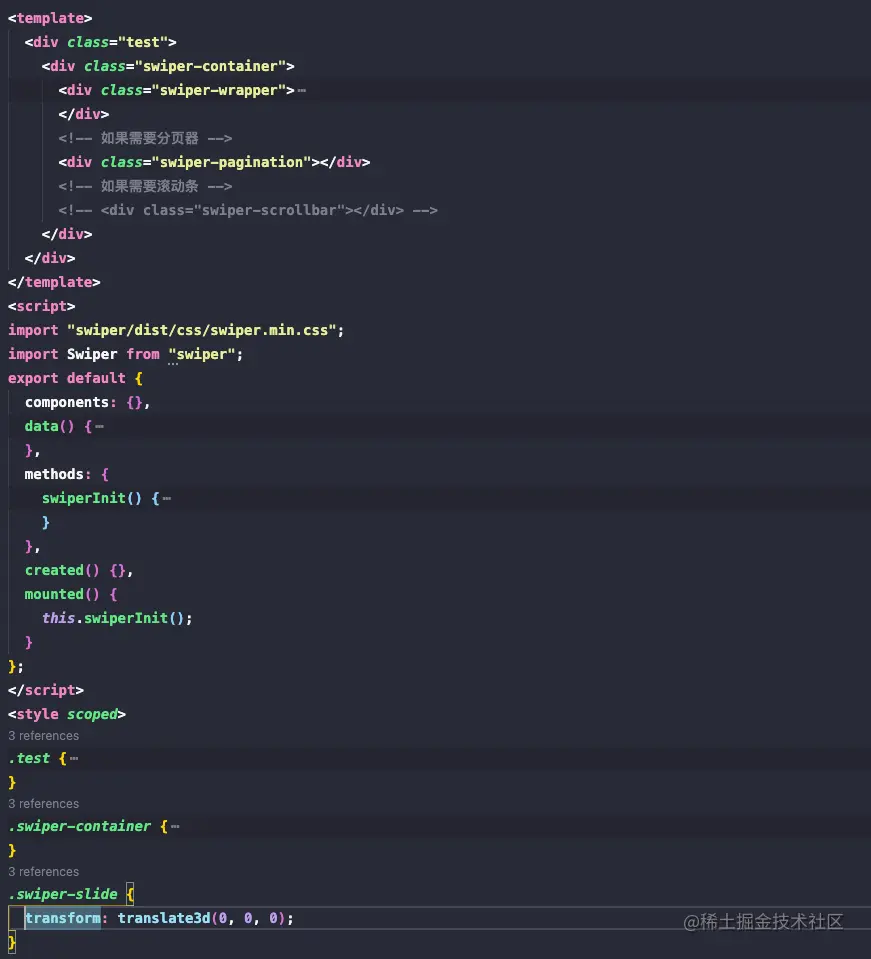Click the closing </script> tag
Image resolution: width=871 pixels, height=959 pixels.
click(x=46, y=690)
